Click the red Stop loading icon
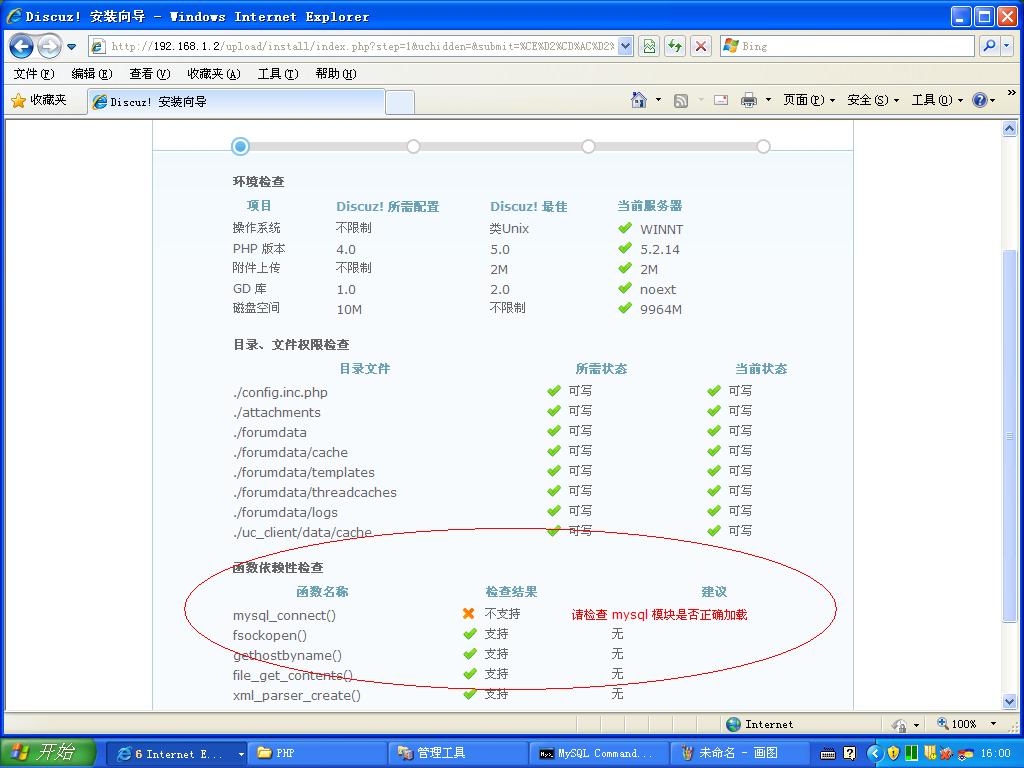The width and height of the screenshot is (1024, 768). coord(701,46)
